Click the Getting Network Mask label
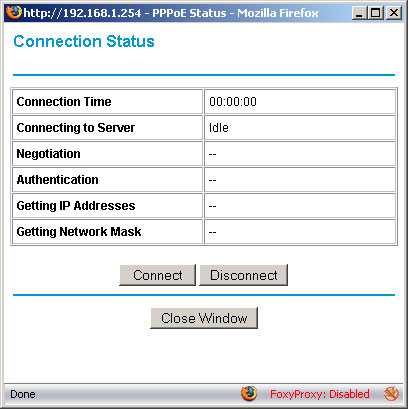408x409 pixels. pos(79,232)
